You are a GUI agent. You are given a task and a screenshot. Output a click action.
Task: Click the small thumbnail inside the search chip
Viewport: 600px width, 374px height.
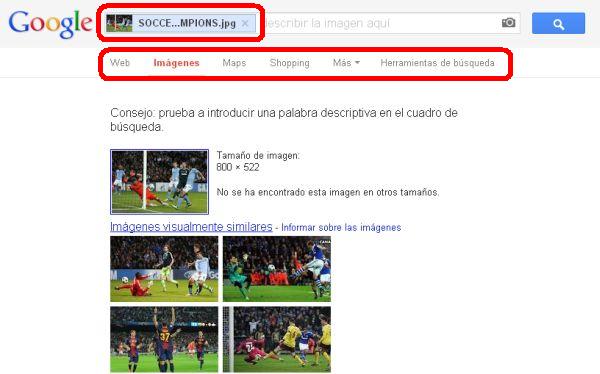tap(119, 23)
